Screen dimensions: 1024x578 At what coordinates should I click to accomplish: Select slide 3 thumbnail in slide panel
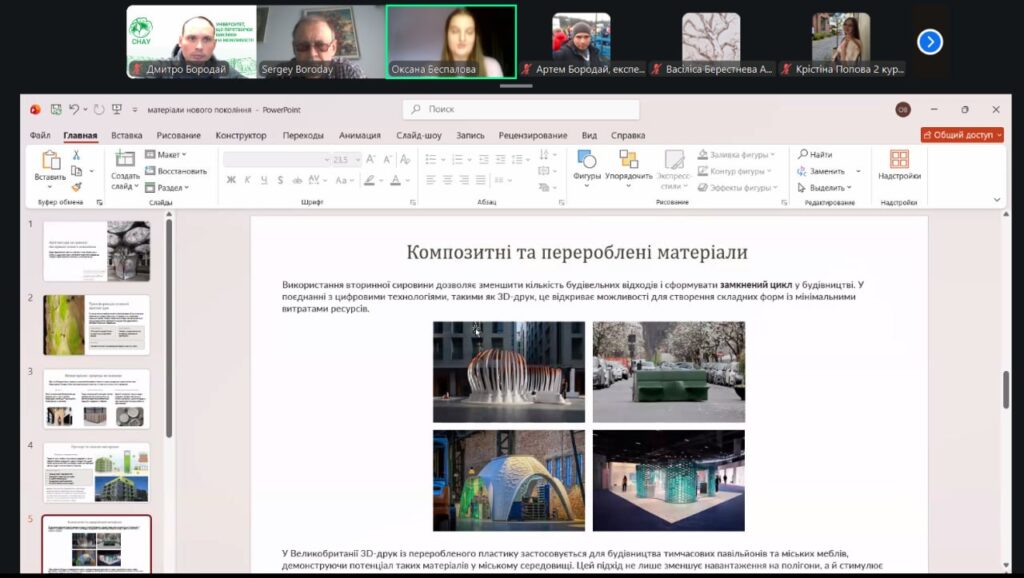tap(97, 398)
